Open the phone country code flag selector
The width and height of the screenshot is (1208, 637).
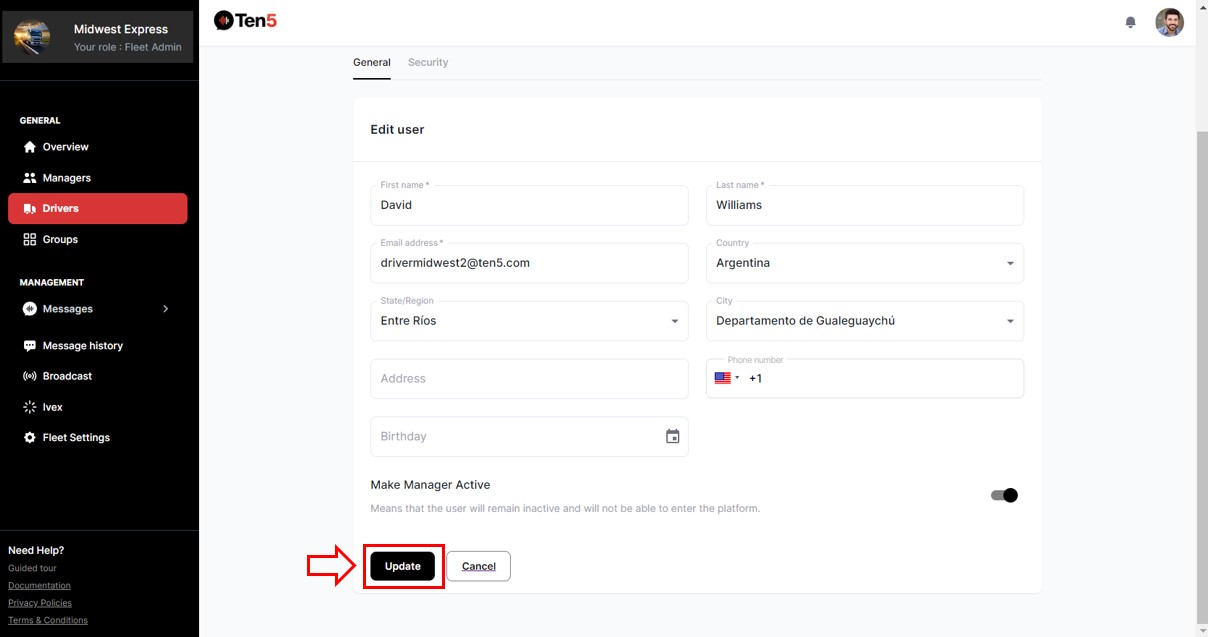(726, 379)
